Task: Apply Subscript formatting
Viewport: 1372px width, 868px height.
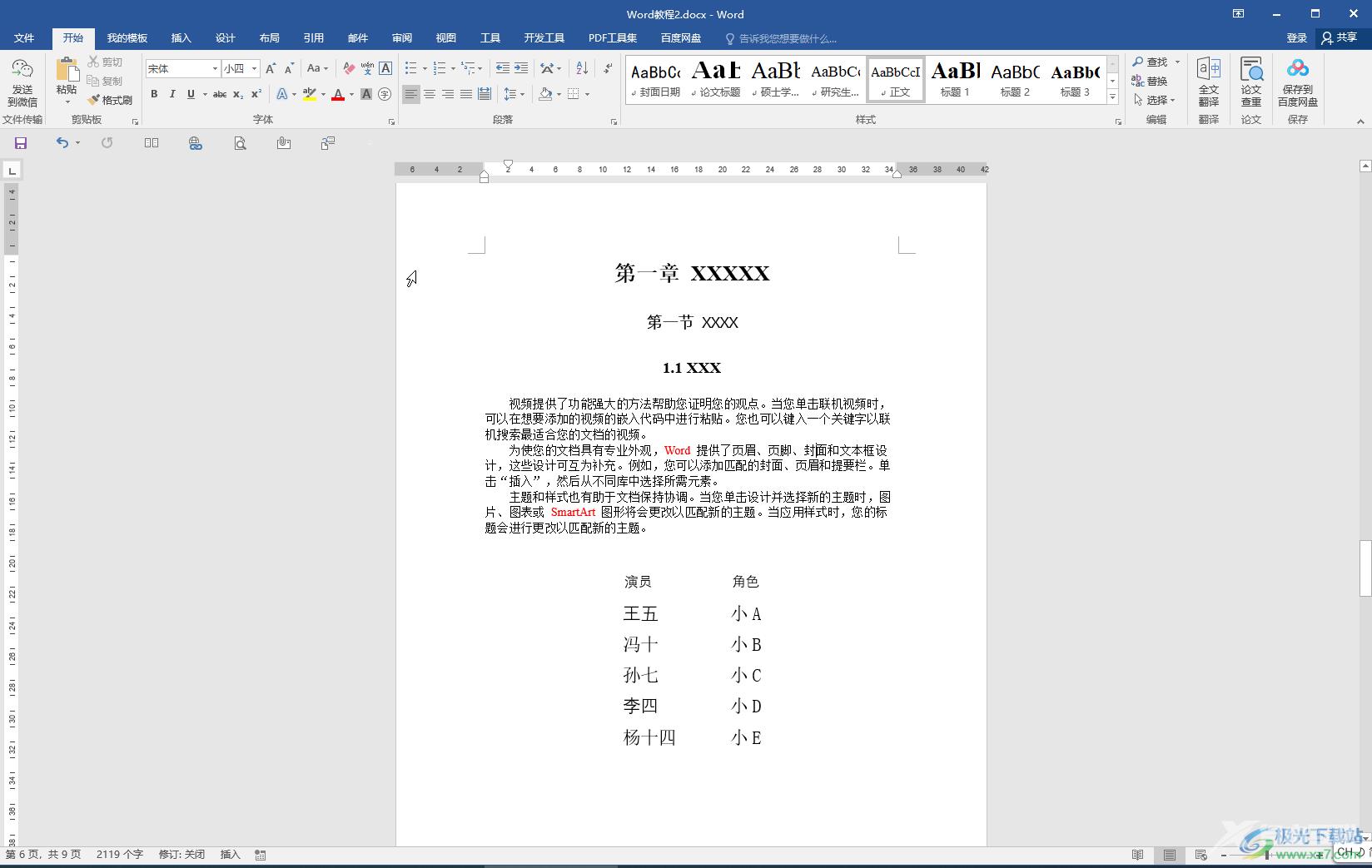Action: [x=238, y=94]
